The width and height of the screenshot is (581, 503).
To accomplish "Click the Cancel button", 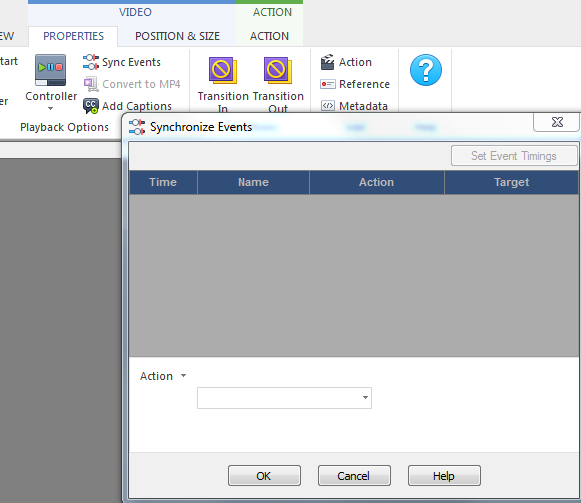I will pyautogui.click(x=354, y=476).
